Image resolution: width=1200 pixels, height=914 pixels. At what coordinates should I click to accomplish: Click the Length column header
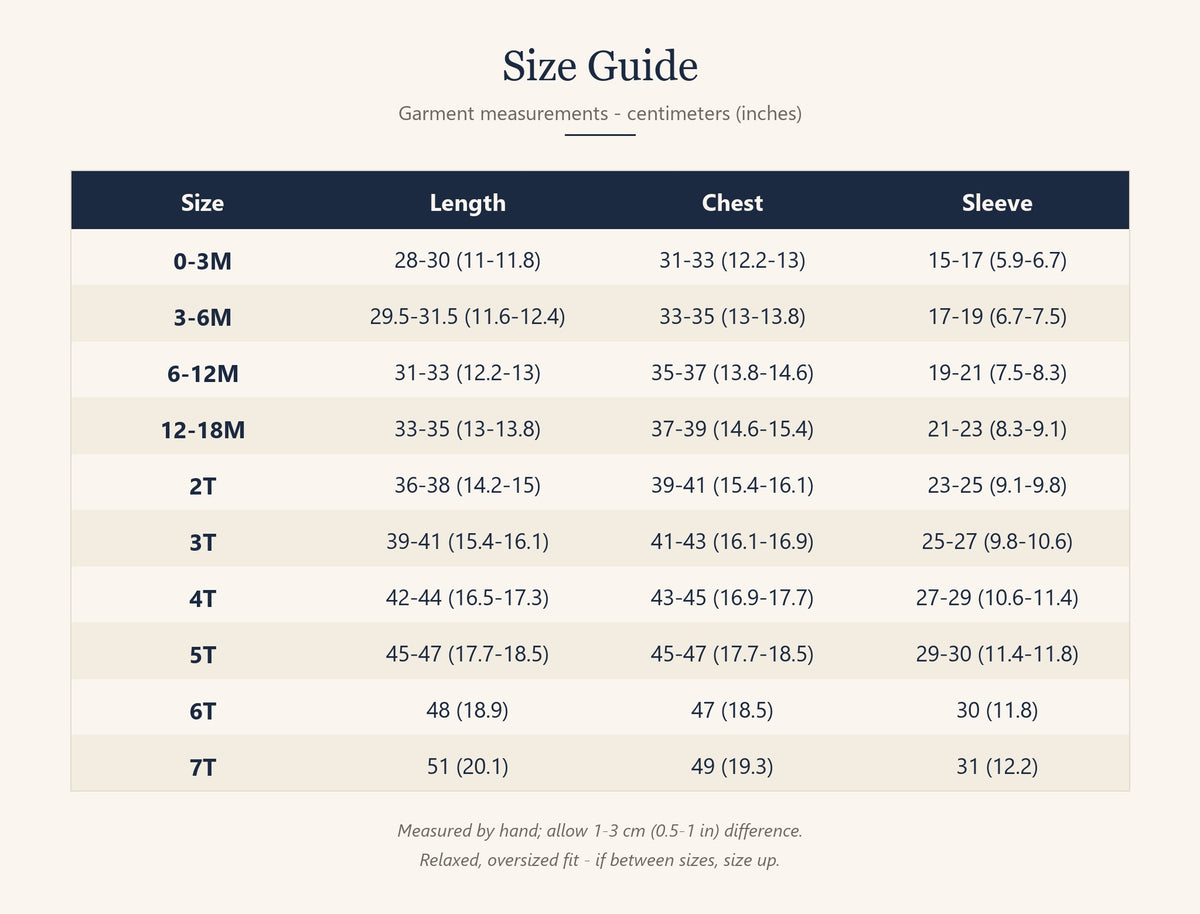point(467,203)
